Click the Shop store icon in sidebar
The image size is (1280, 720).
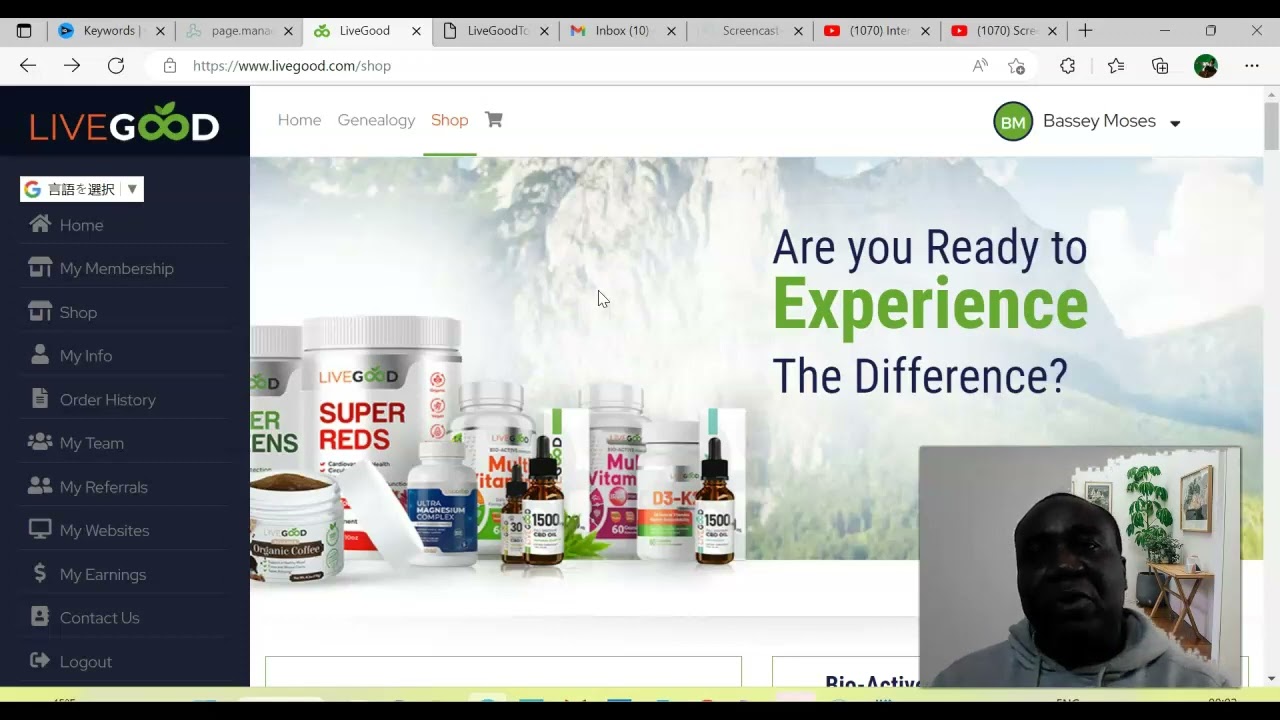point(40,312)
